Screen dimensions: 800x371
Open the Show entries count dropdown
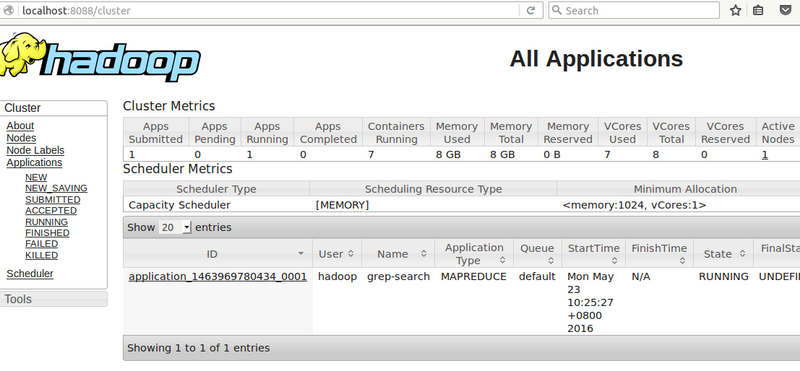tap(175, 227)
